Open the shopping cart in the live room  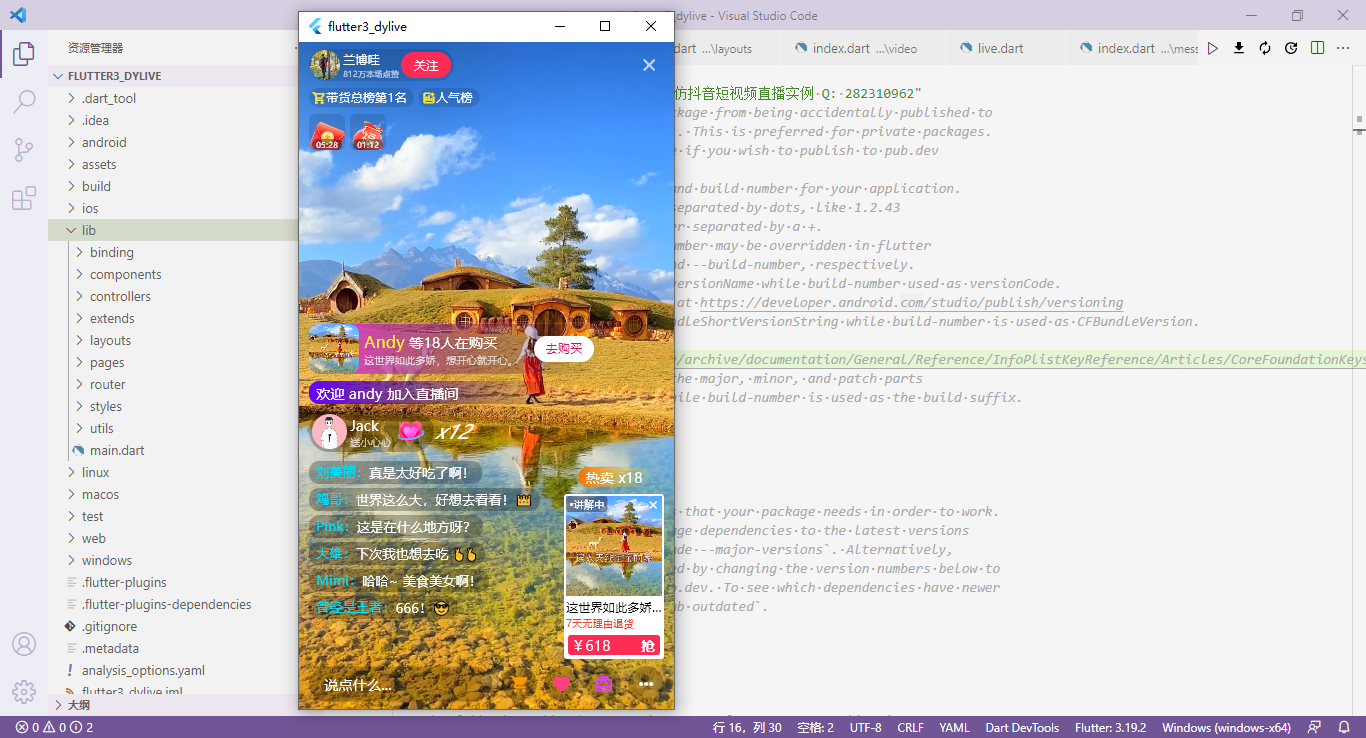519,683
